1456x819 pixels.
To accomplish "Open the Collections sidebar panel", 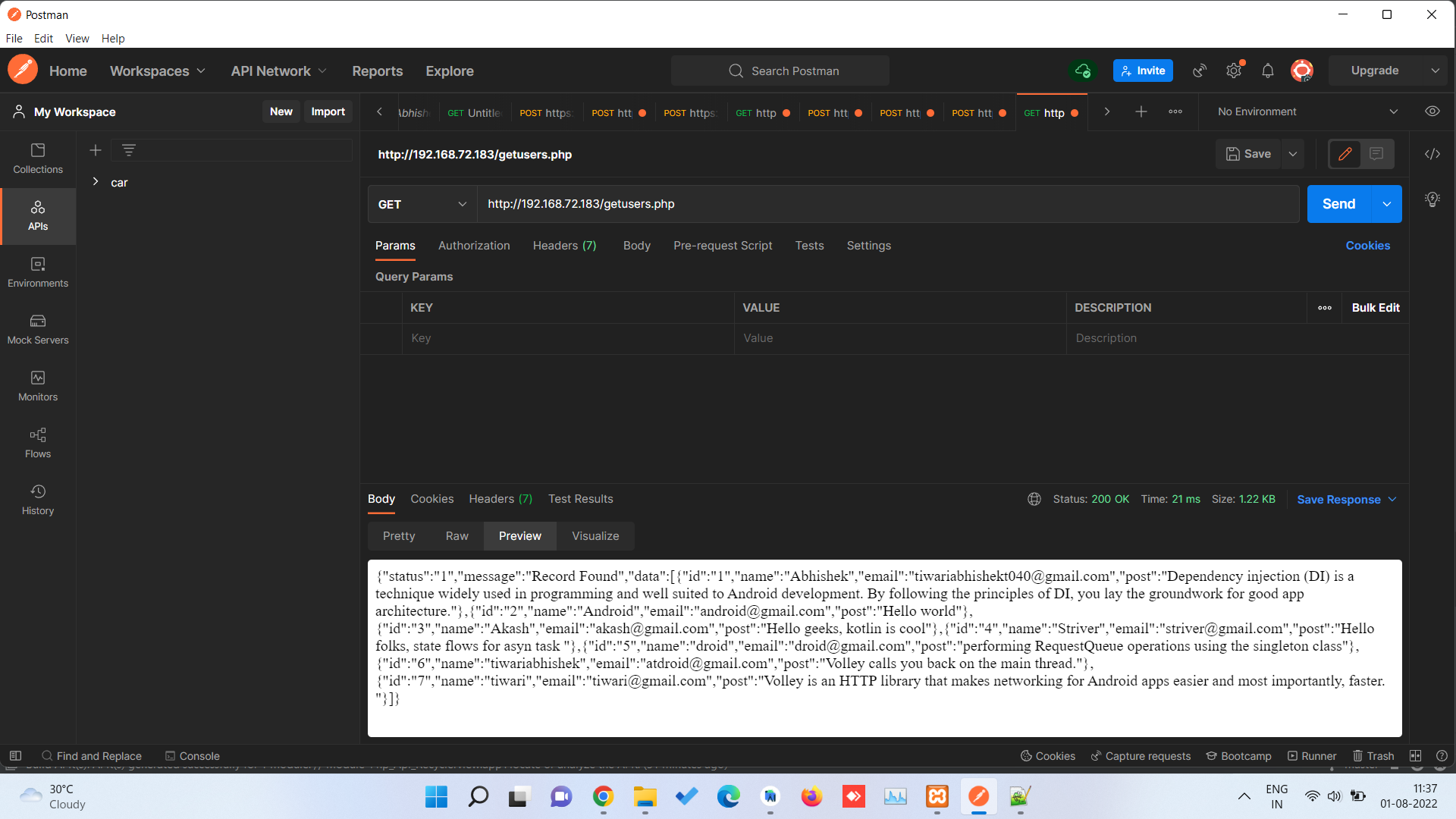I will pos(38,159).
